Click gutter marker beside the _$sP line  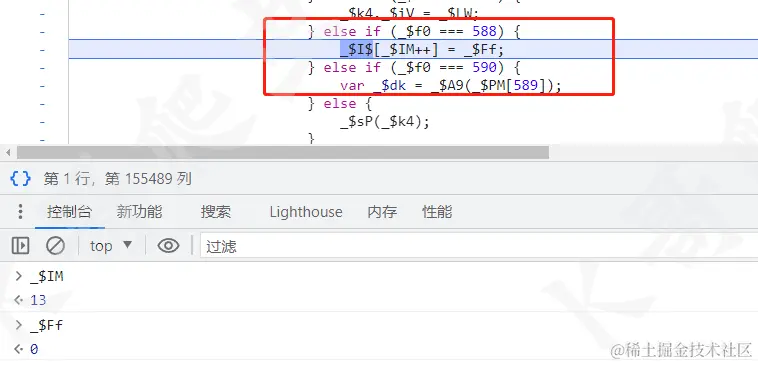(x=42, y=122)
